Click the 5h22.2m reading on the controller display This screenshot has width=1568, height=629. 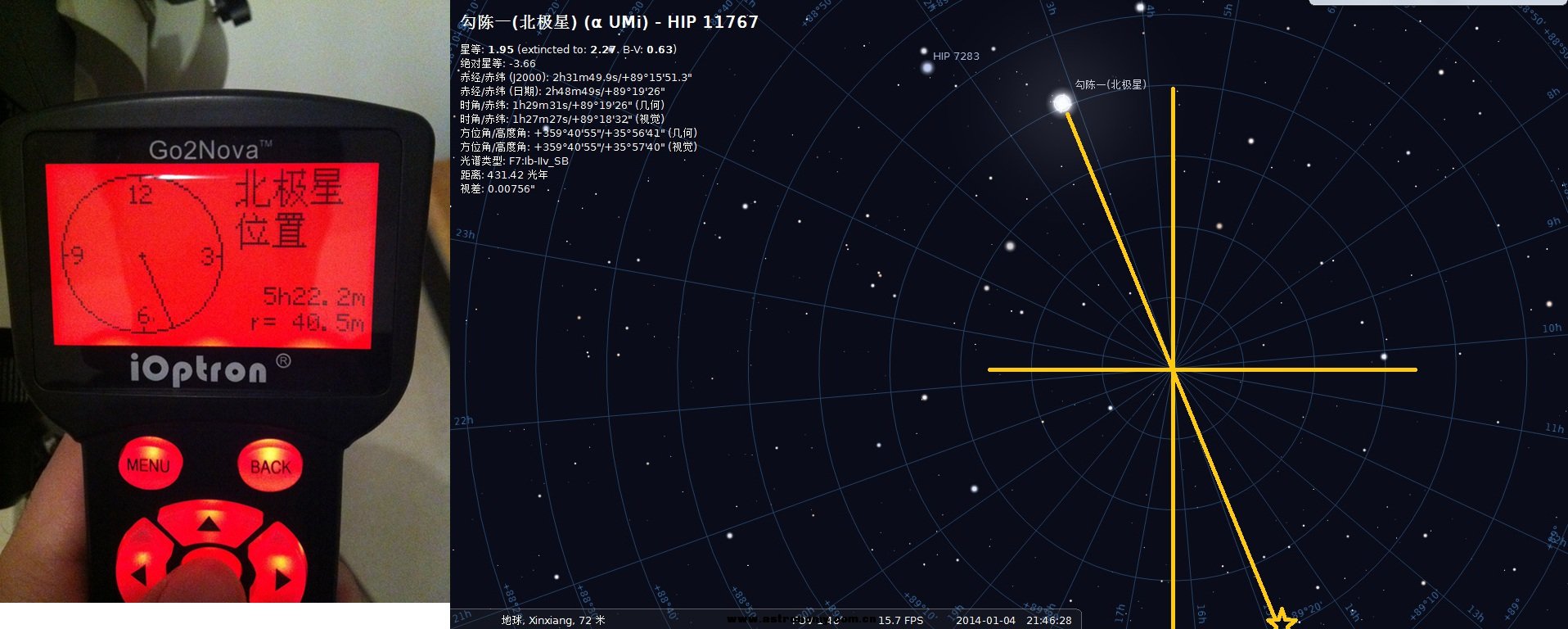[313, 296]
